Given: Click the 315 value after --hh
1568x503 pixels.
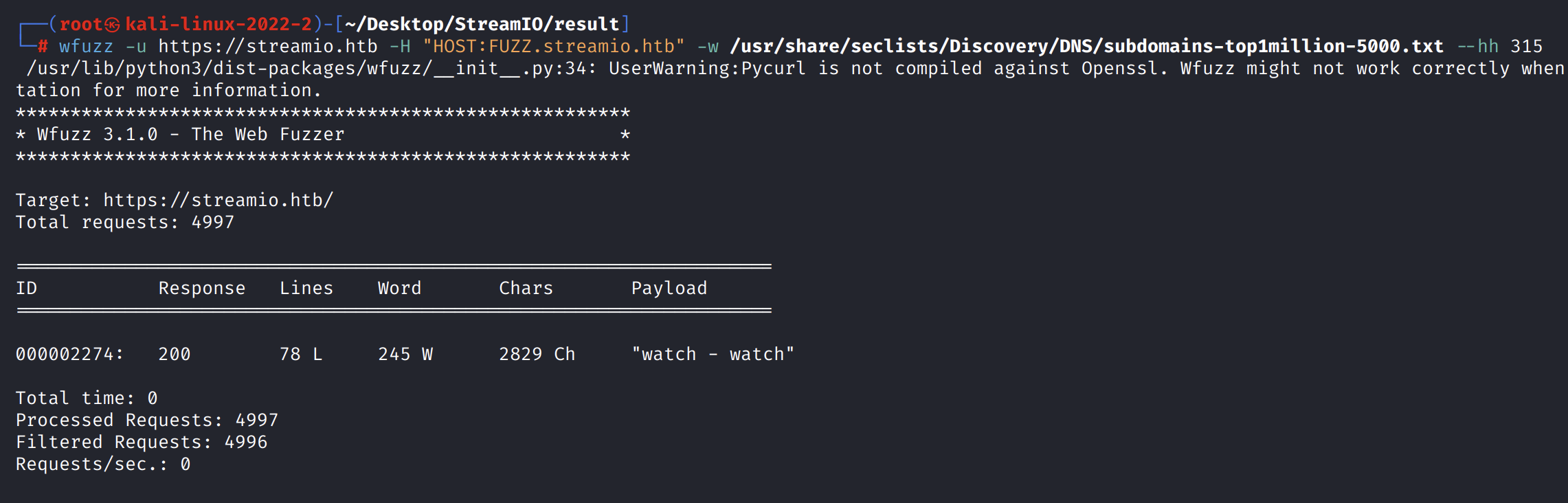Looking at the screenshot, I should click(1526, 47).
